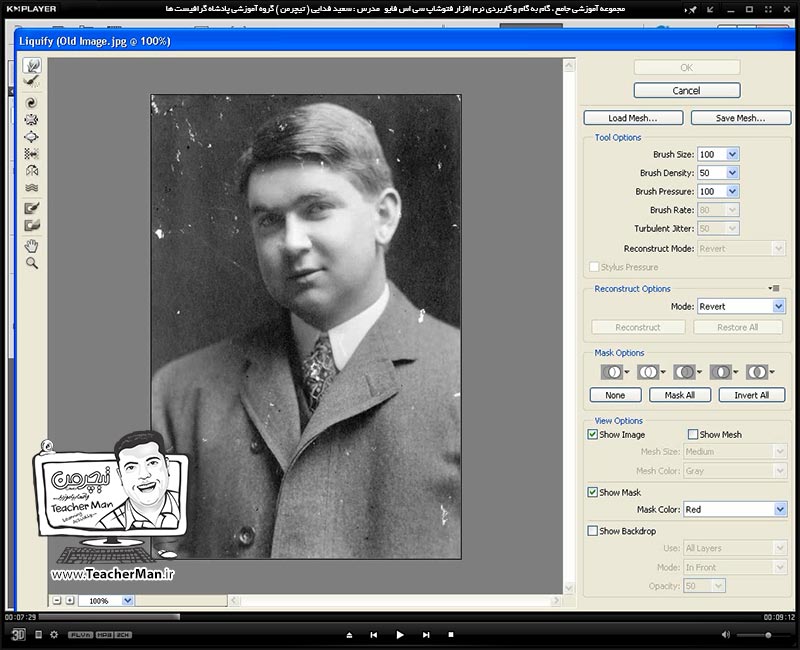Click the preview vertical scrollbar down arrow

coord(569,588)
